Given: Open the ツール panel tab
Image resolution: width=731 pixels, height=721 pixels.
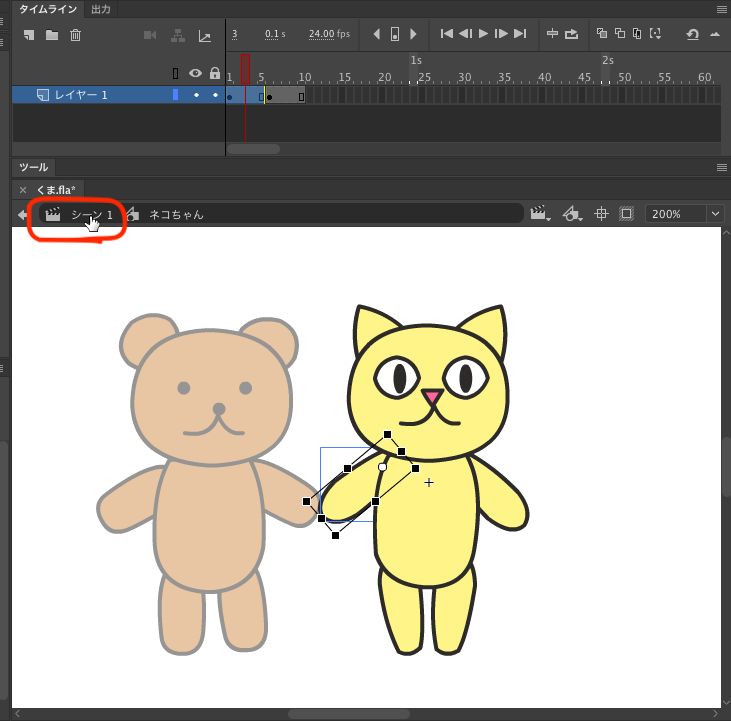Looking at the screenshot, I should click(34, 167).
